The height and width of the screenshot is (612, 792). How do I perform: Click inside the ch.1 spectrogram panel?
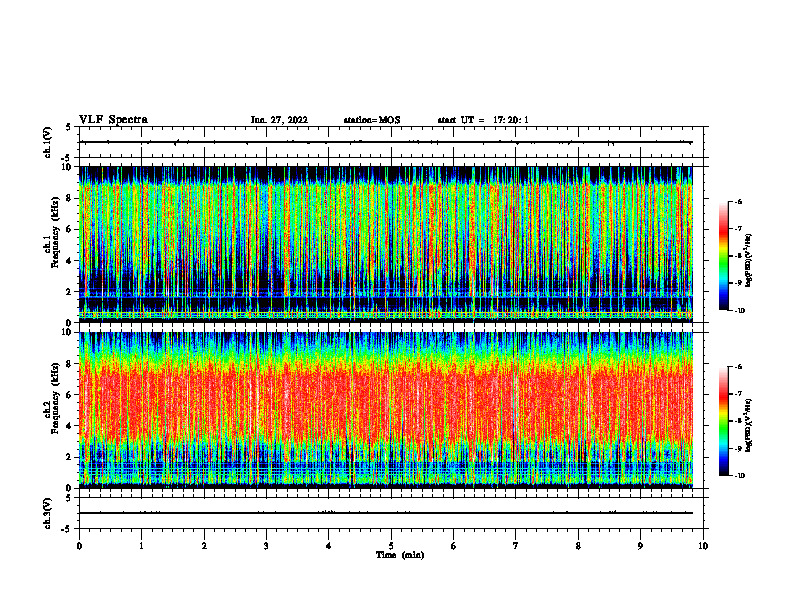click(x=386, y=244)
